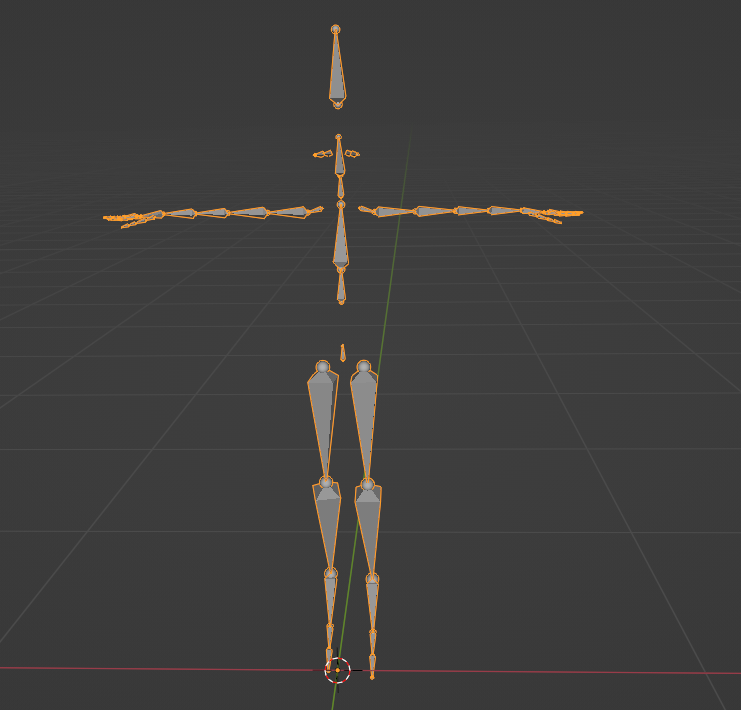
Task: Select the ankle bone of the right-side leg
Action: pos(372,605)
